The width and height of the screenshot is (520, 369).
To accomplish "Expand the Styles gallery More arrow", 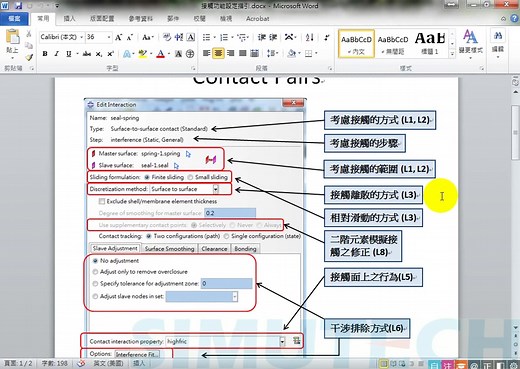I will pos(452,53).
